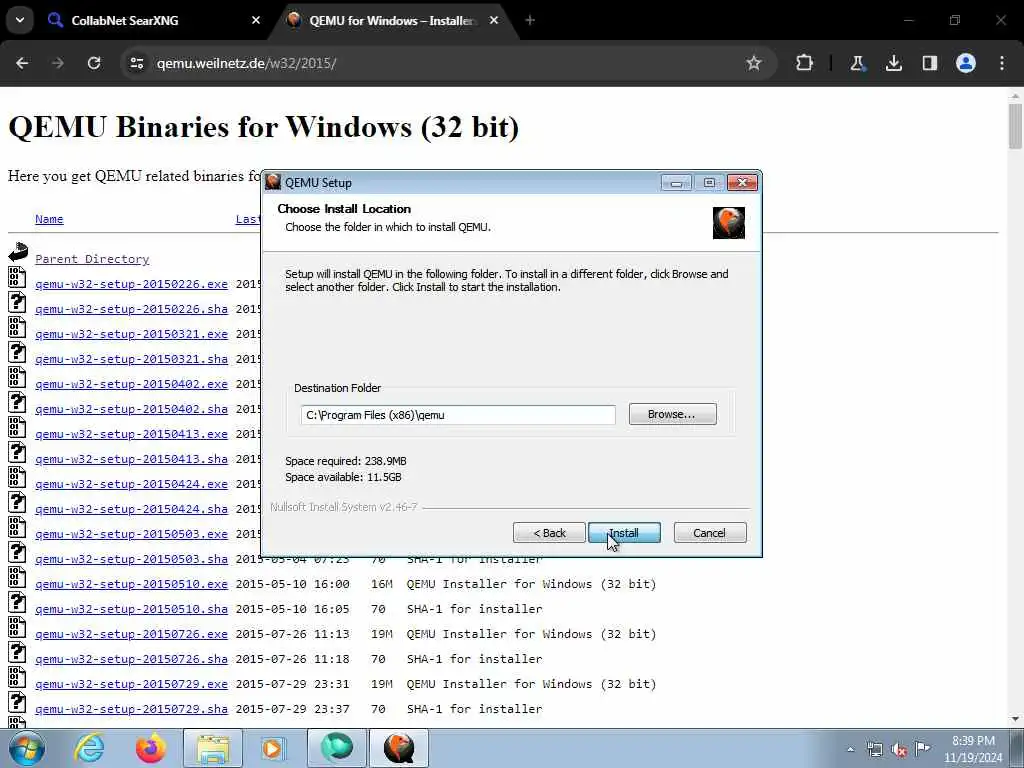Download qemu-w32-setup-20150424.exe
Screen dimensions: 1024x768
[131, 484]
